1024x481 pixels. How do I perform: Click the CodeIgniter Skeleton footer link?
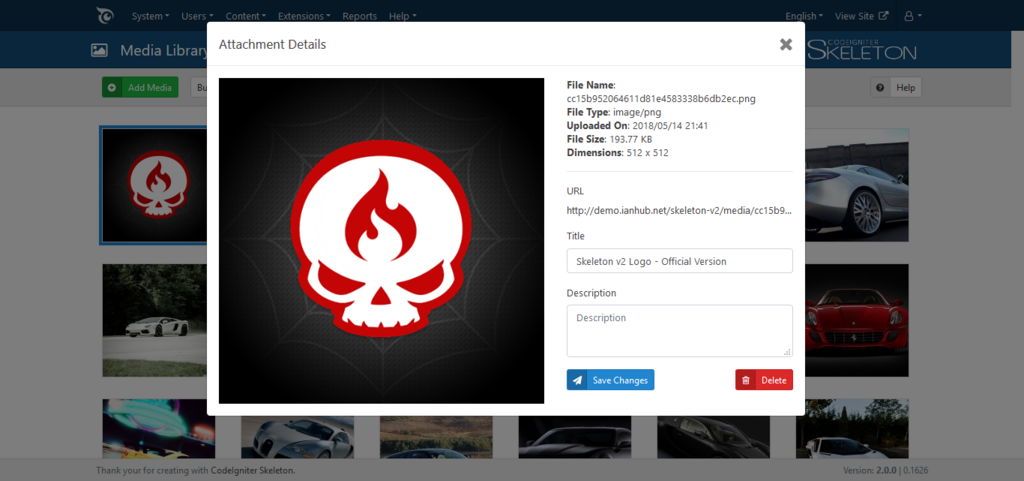click(x=252, y=470)
